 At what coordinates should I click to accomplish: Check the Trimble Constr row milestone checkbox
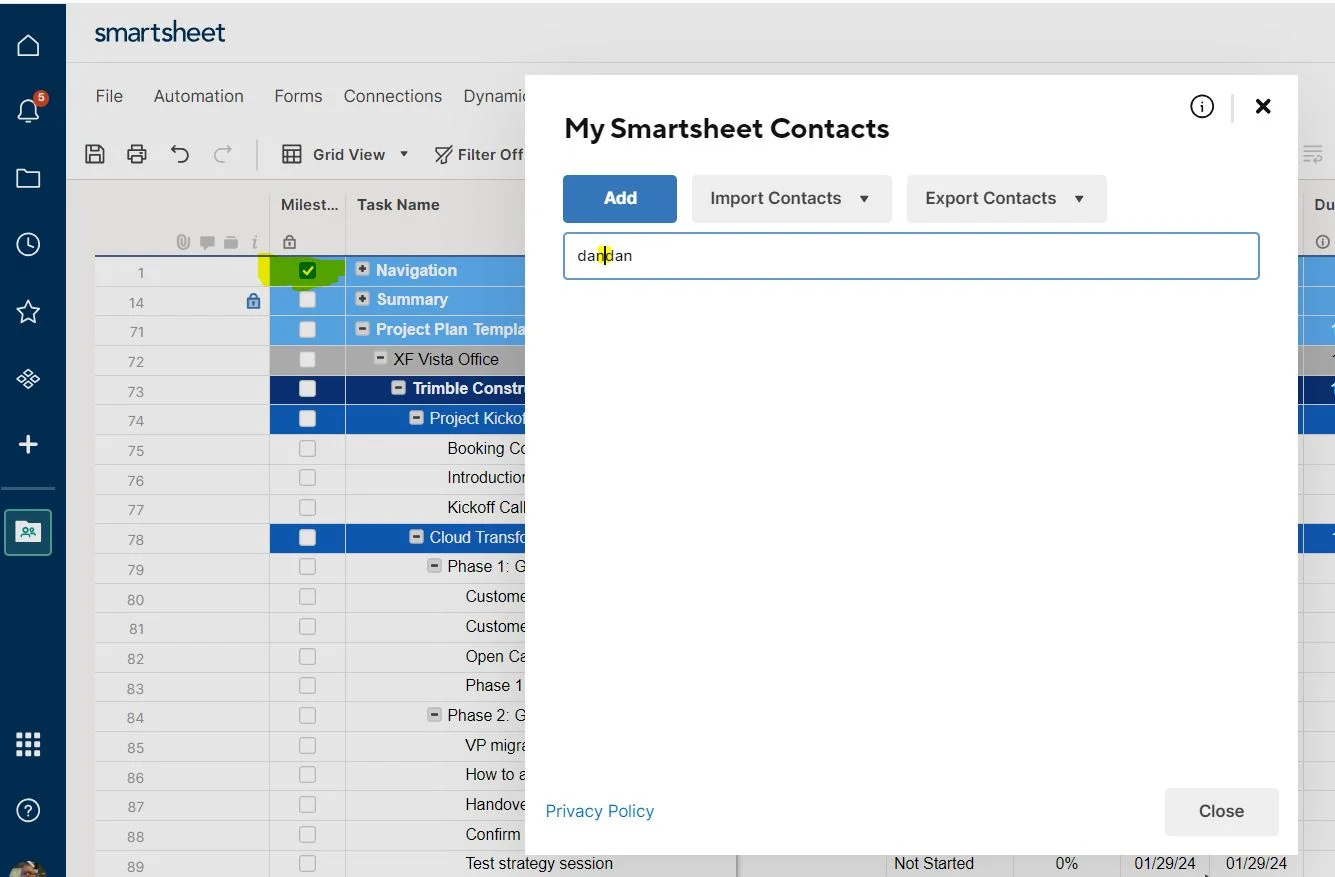(307, 389)
